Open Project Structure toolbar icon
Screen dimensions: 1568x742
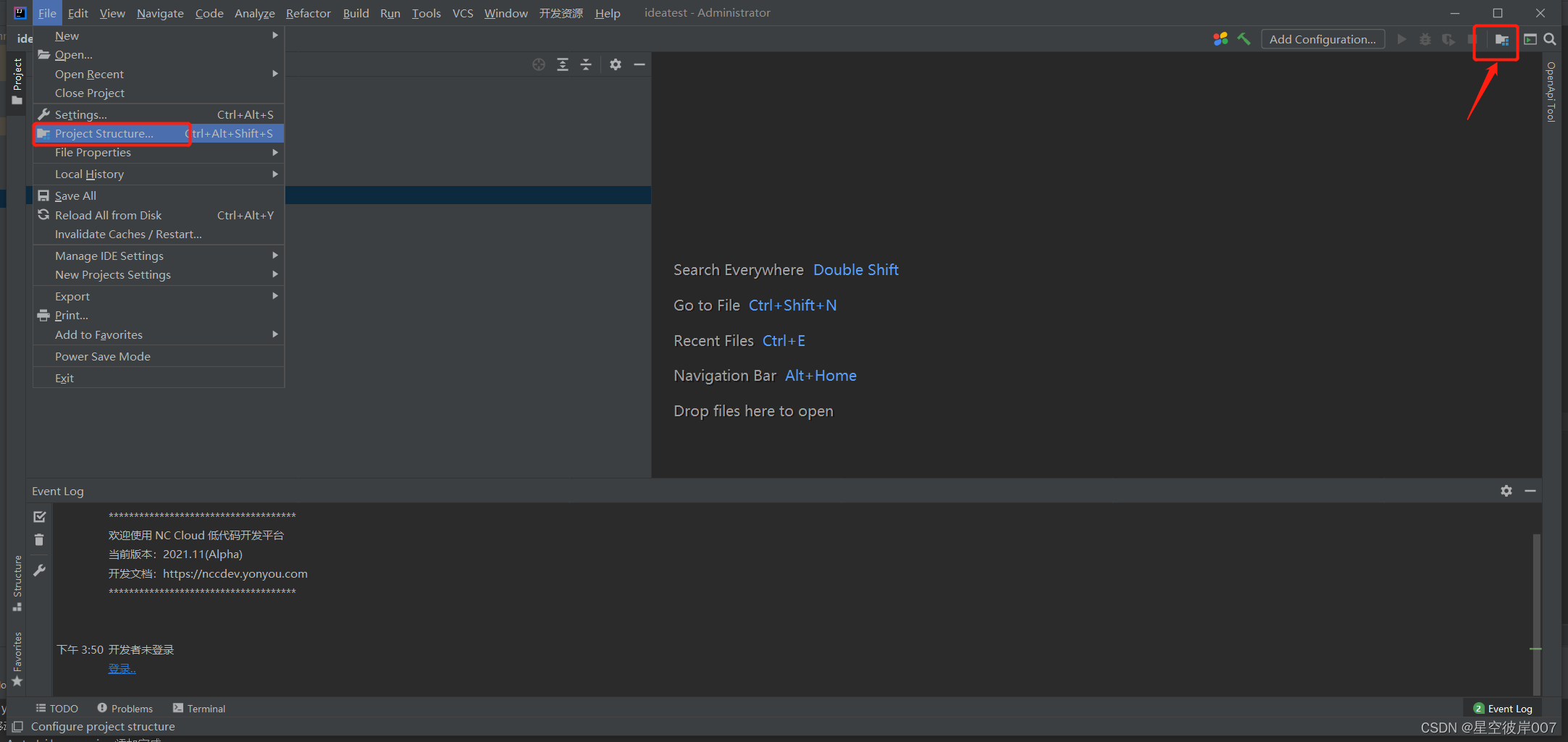tap(1502, 39)
